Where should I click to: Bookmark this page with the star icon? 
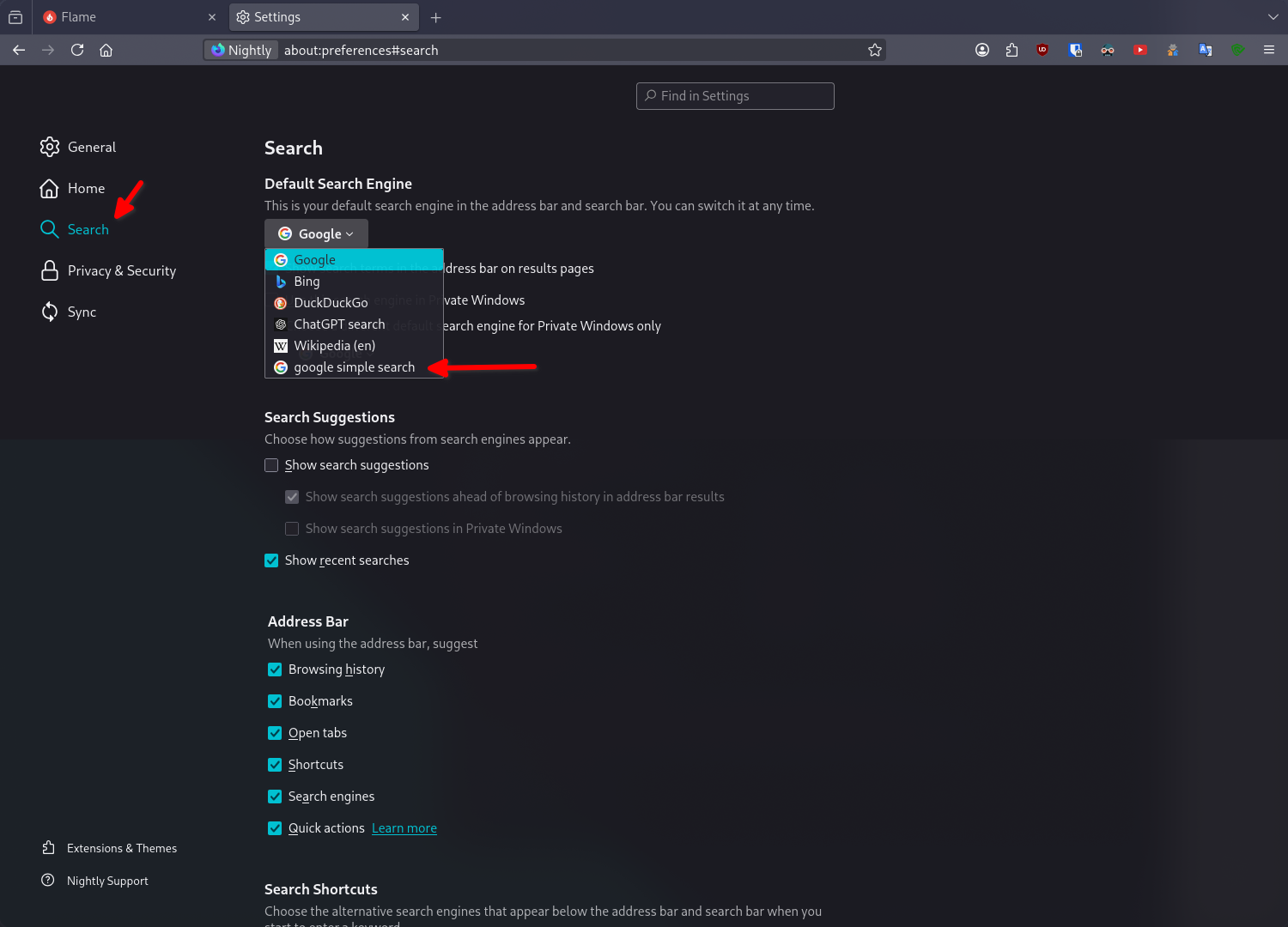tap(875, 50)
